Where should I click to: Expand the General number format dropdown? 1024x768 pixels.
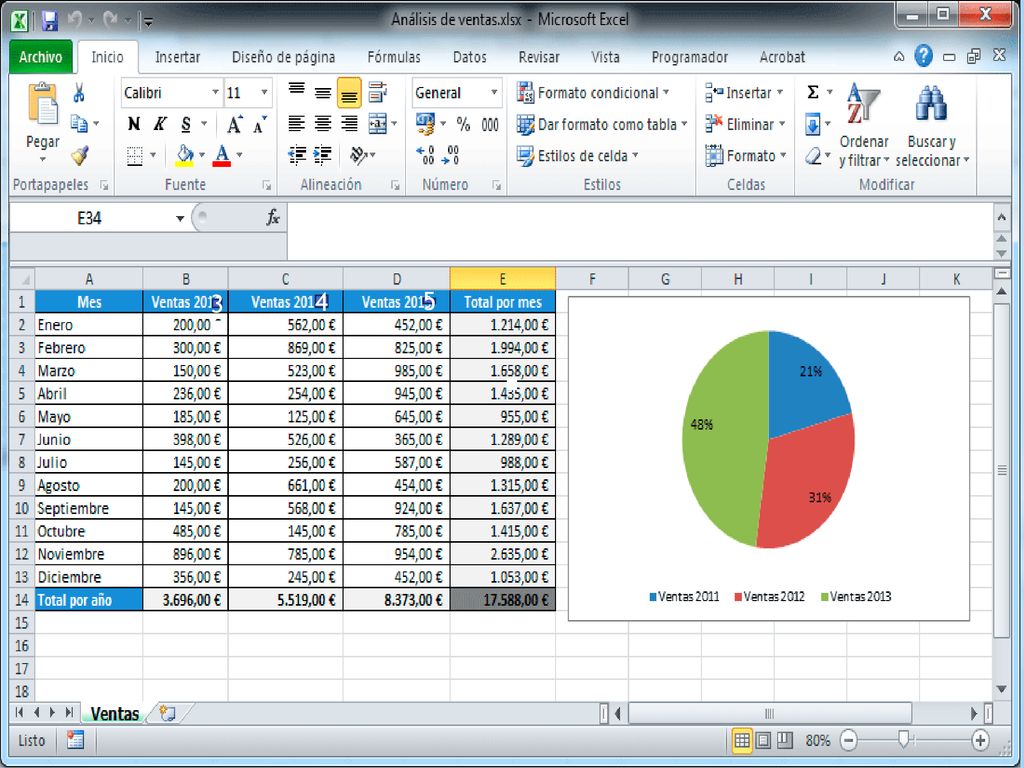pyautogui.click(x=494, y=93)
